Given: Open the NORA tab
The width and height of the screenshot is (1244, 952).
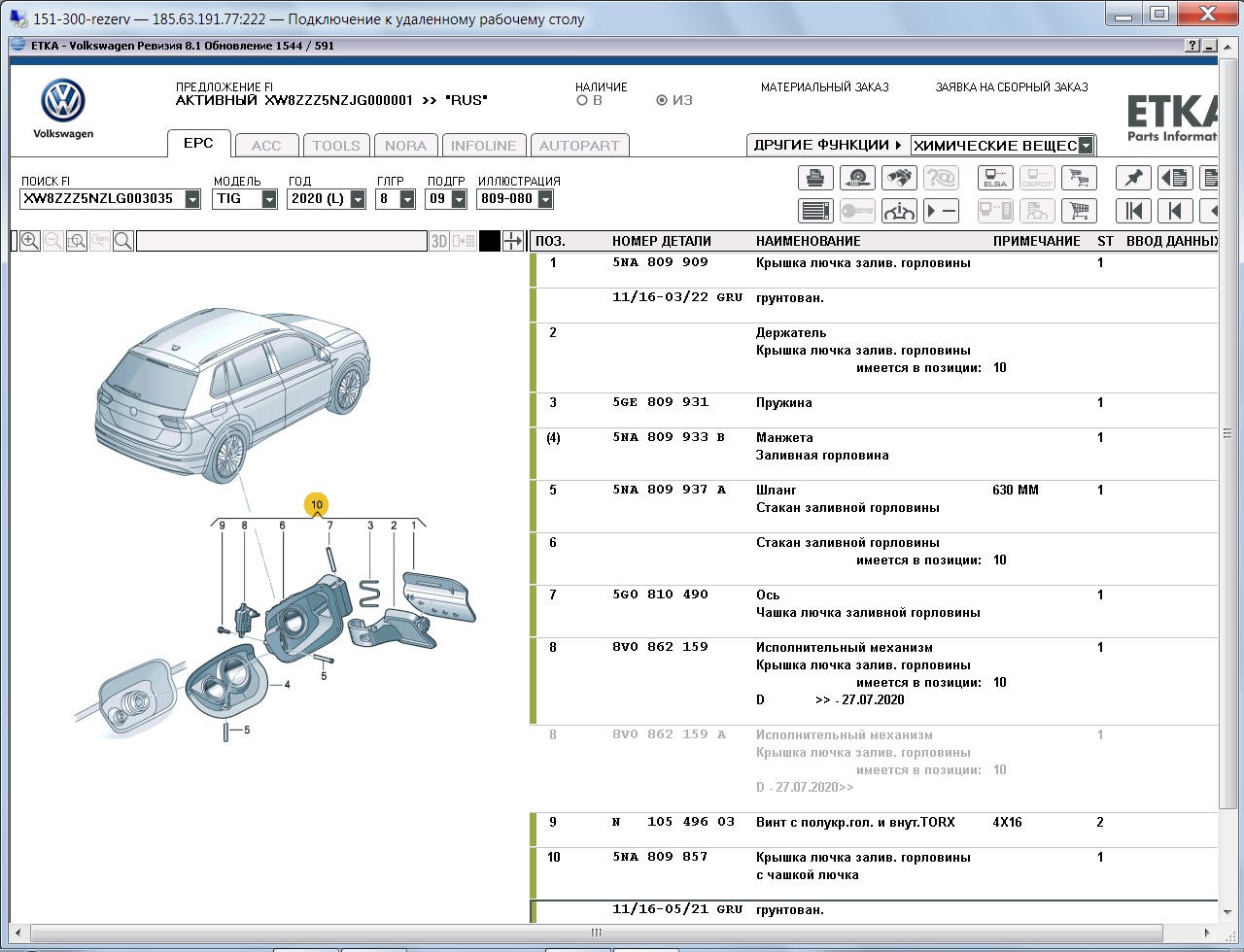Looking at the screenshot, I should point(405,146).
